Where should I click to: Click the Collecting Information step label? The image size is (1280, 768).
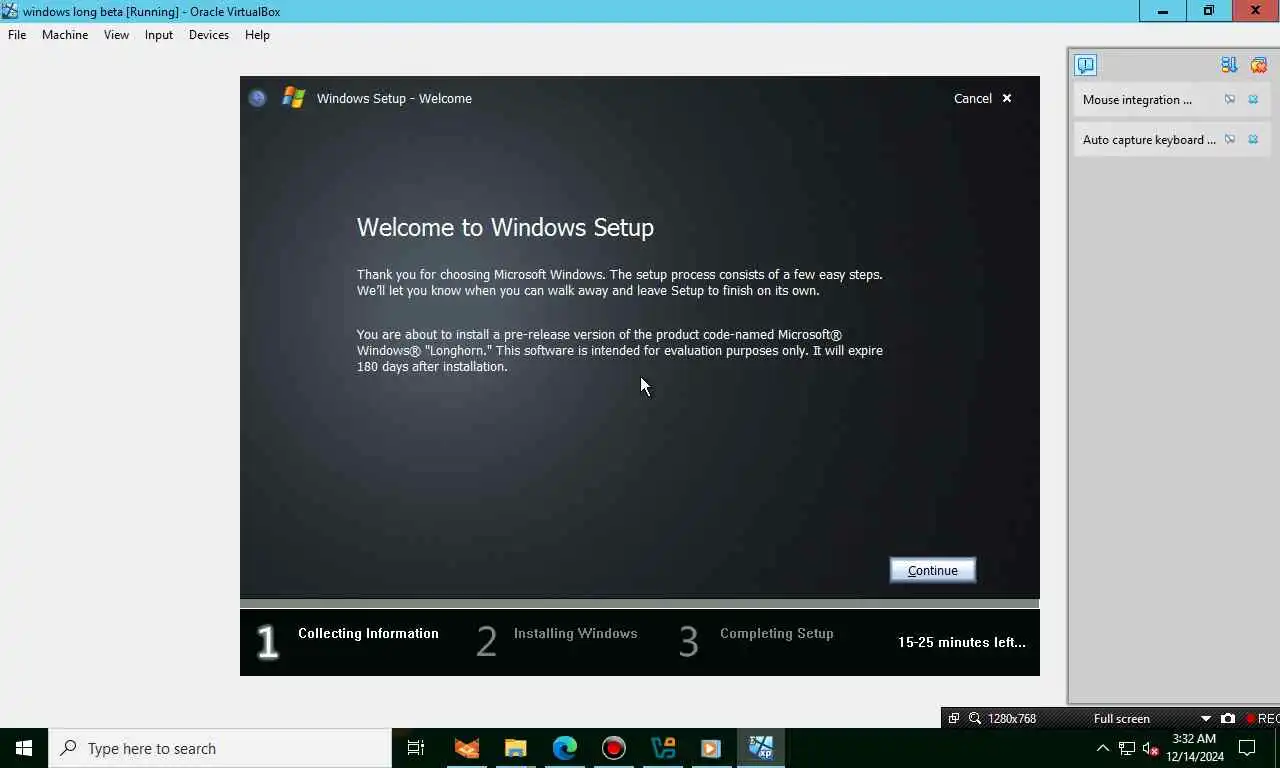coord(368,633)
